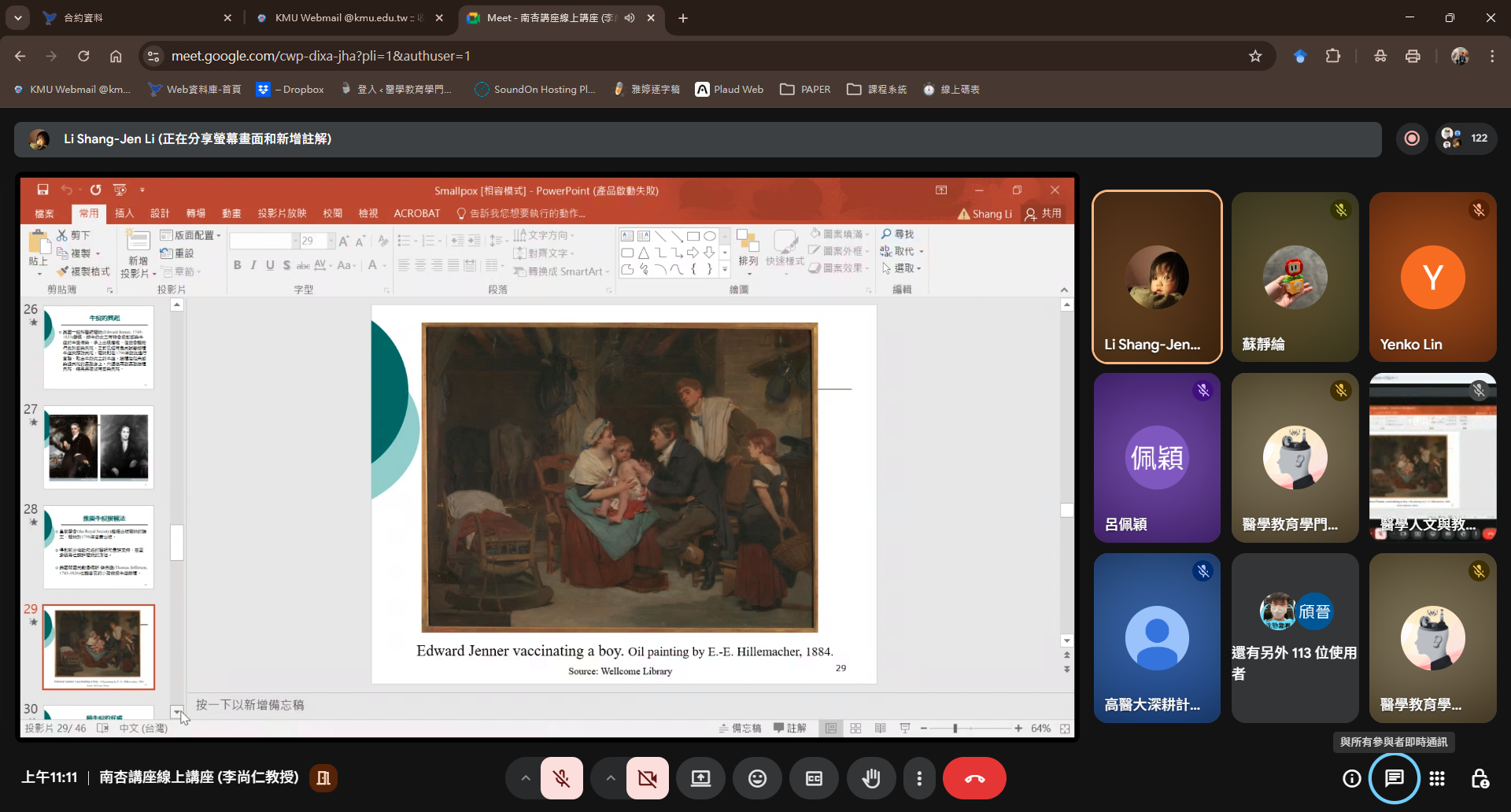Bookmark this page with the star icon

(x=1255, y=56)
